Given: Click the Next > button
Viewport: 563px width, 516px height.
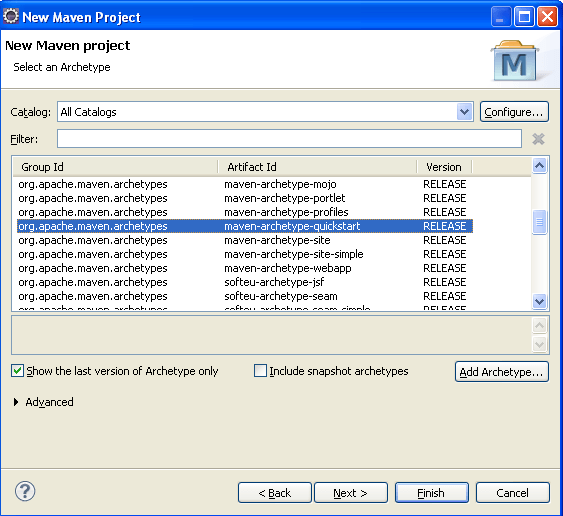Looking at the screenshot, I should point(351,493).
